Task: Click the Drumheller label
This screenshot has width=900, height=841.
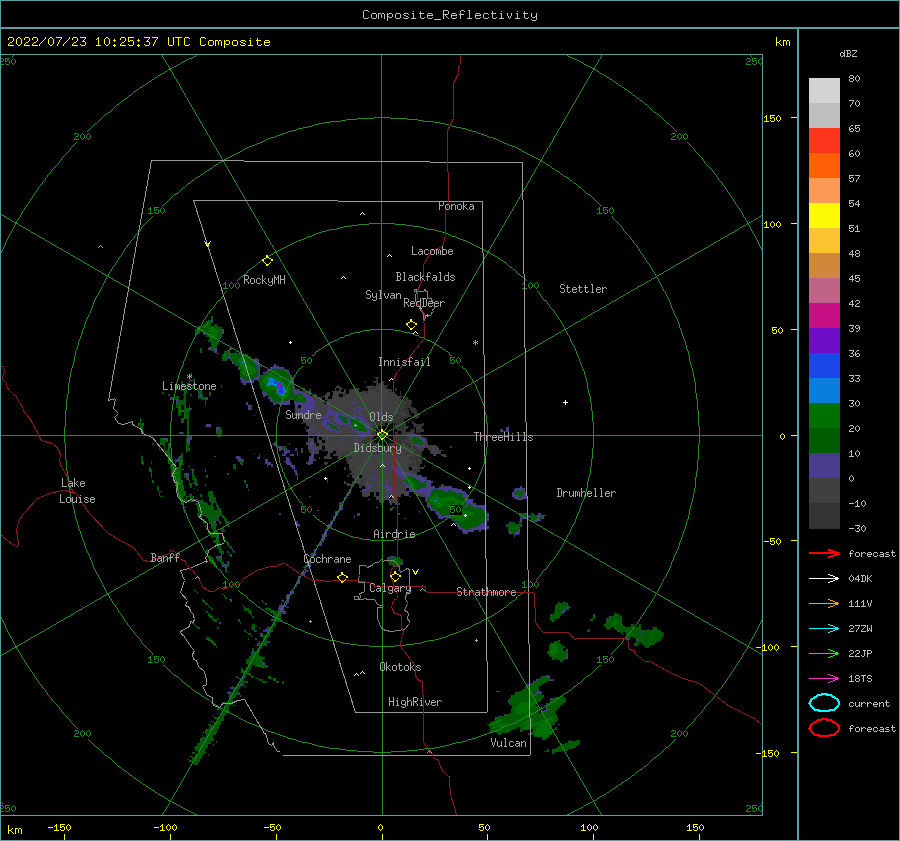Action: [586, 493]
